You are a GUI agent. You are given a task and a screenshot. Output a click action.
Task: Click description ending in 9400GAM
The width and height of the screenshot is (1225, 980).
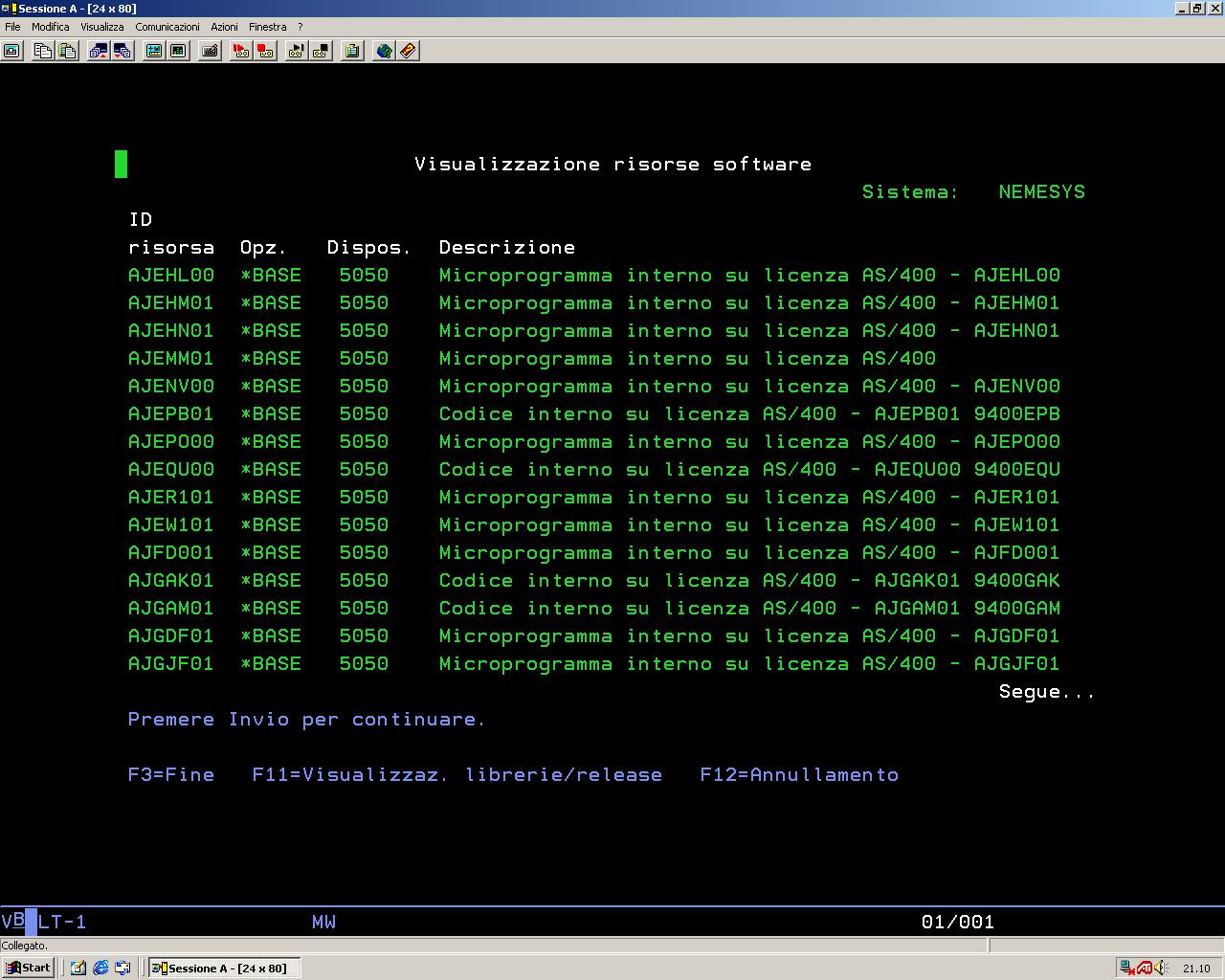(x=749, y=608)
